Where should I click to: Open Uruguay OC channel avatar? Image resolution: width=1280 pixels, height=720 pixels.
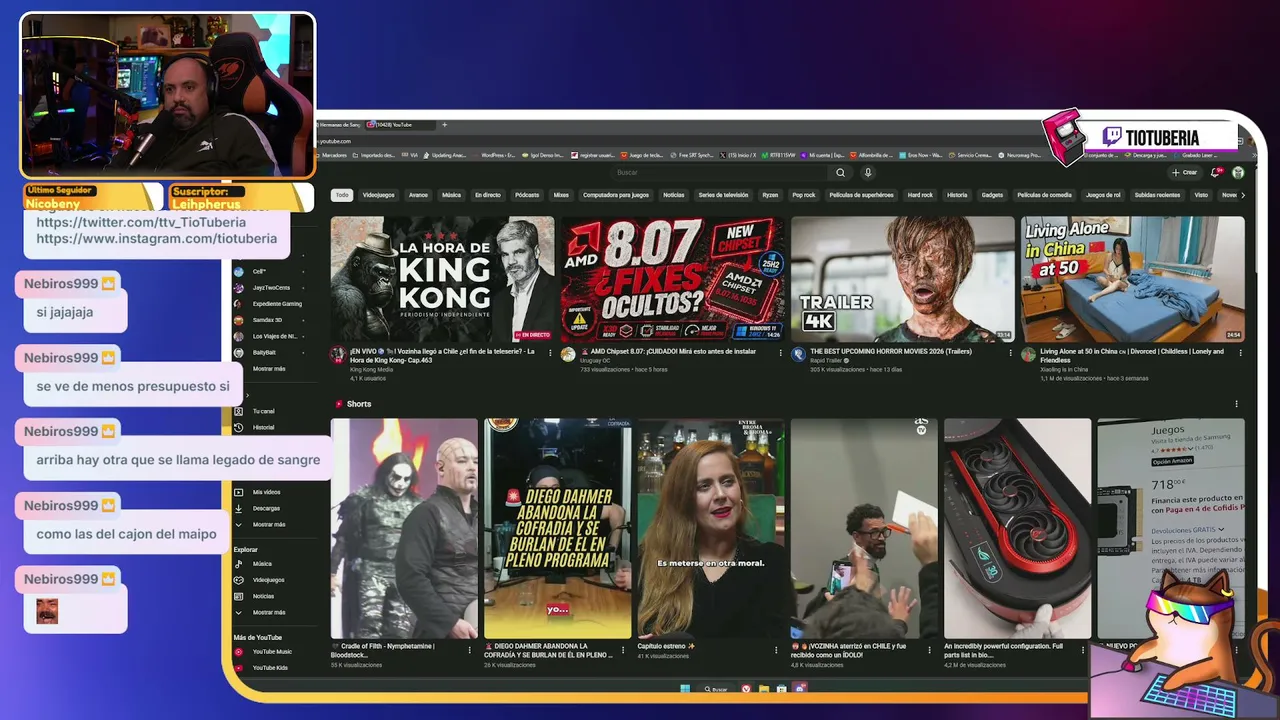point(568,354)
